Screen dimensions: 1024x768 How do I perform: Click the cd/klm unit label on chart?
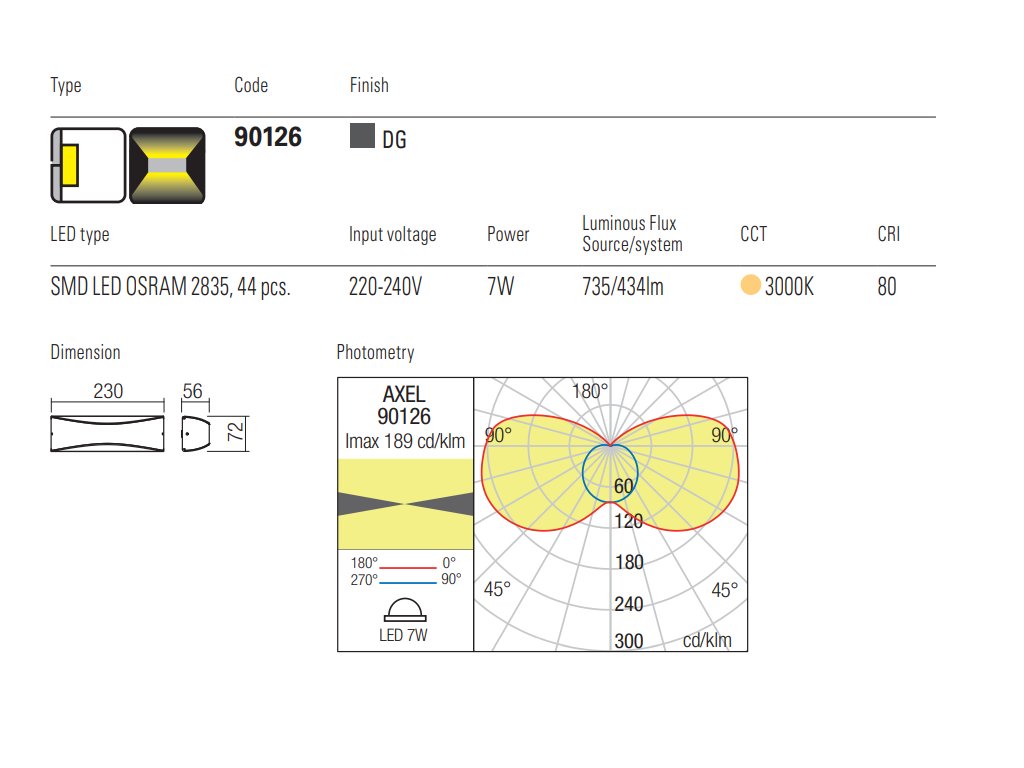coord(707,640)
